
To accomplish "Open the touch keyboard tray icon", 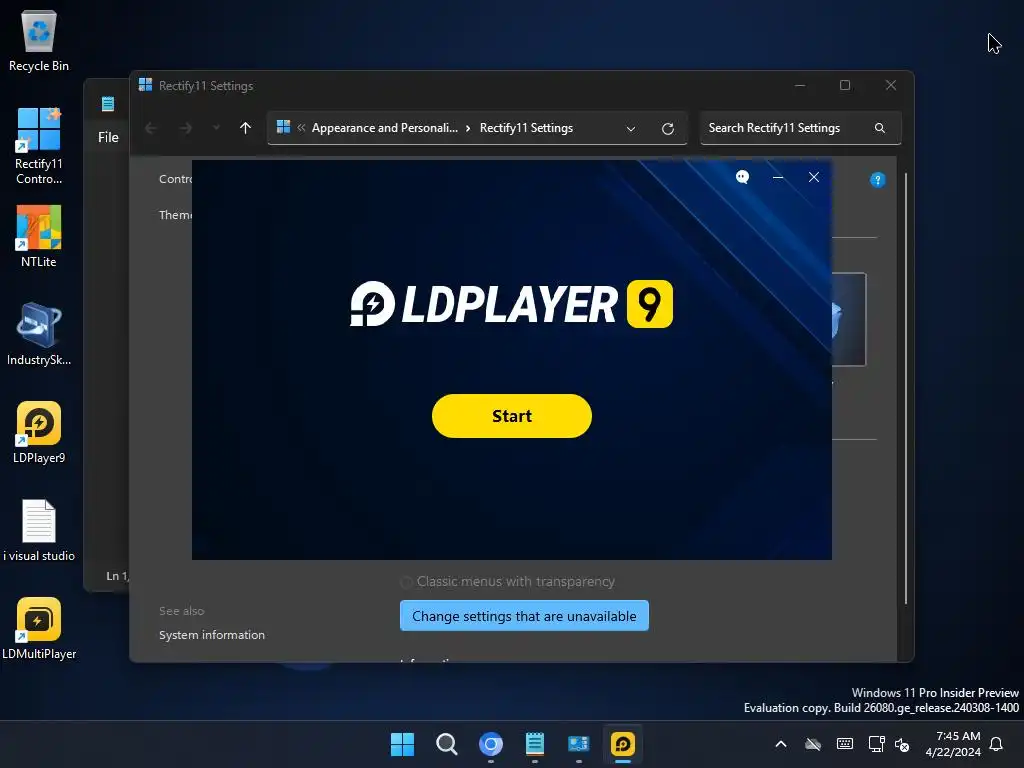I will (844, 744).
